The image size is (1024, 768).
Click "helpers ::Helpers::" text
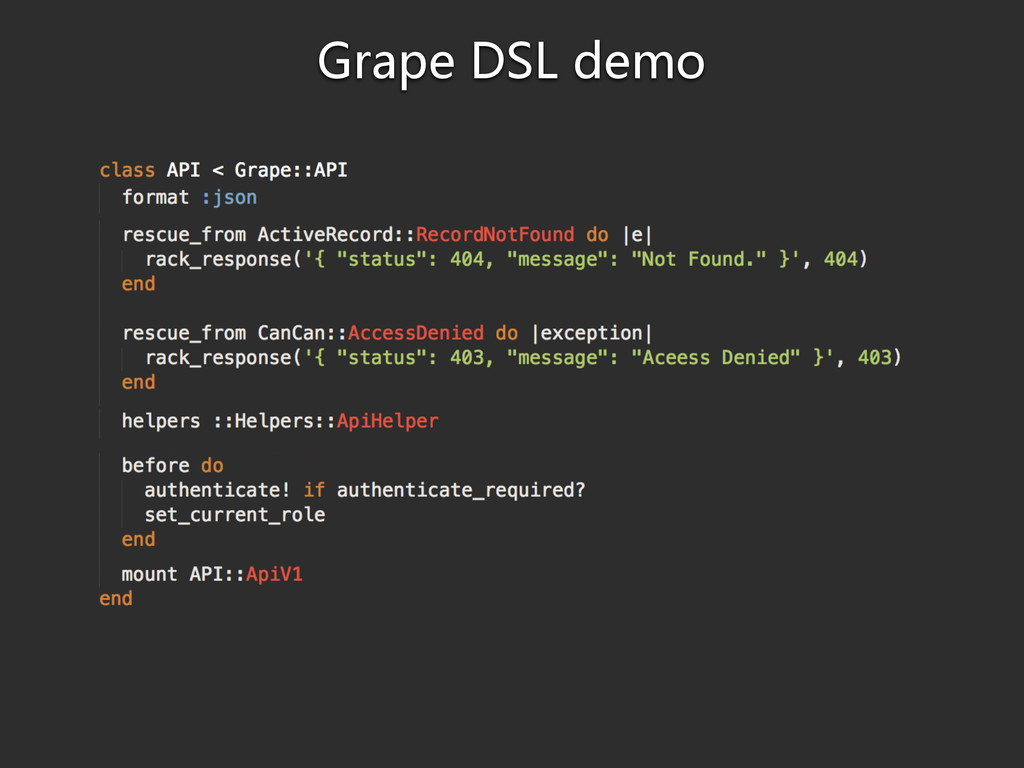(229, 421)
